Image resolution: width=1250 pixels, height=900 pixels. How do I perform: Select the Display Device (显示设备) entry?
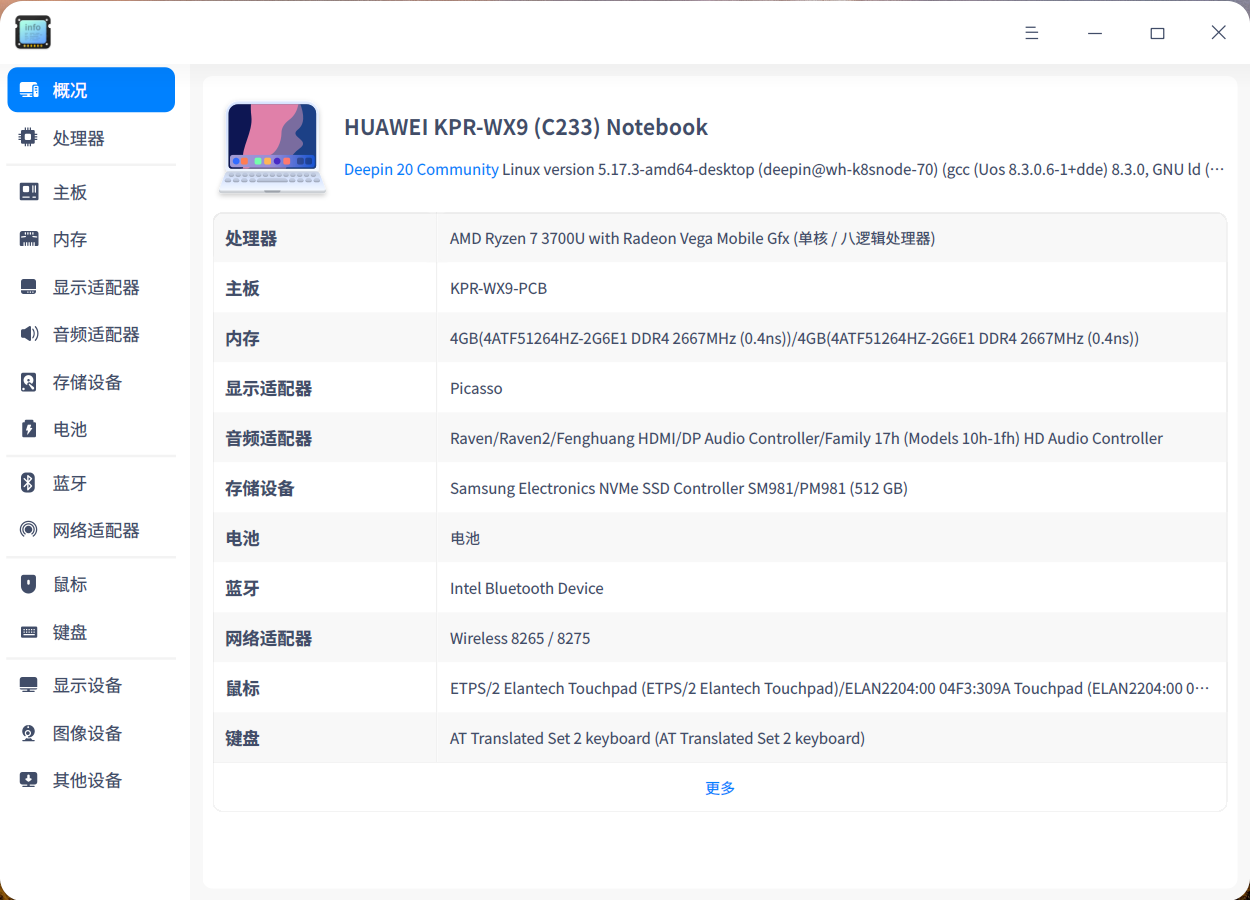click(x=28, y=684)
